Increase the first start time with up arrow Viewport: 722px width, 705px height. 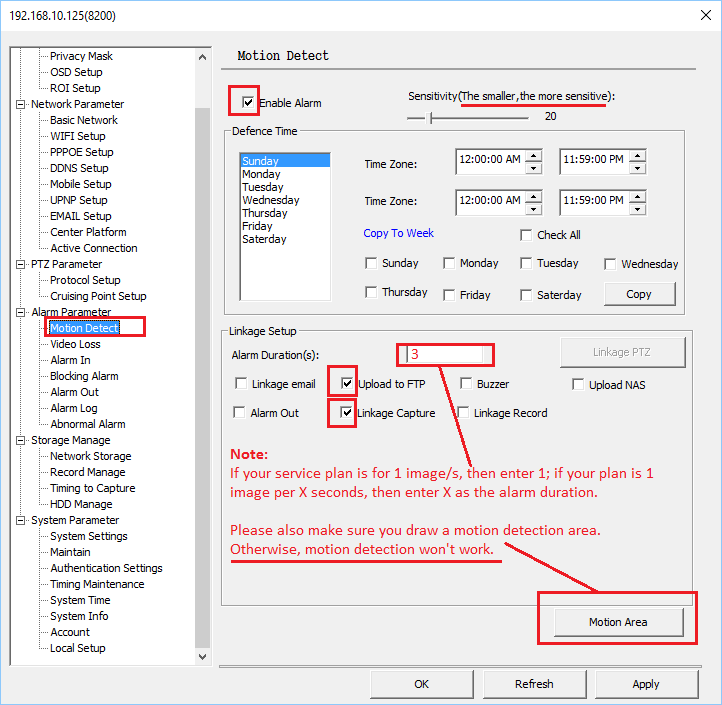point(534,155)
